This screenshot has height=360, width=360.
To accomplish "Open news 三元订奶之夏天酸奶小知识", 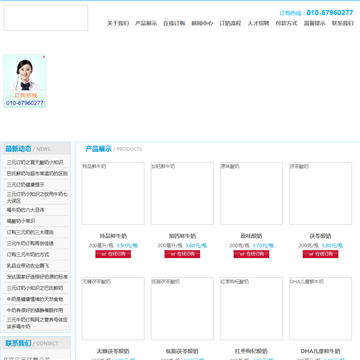I will click(35, 163).
